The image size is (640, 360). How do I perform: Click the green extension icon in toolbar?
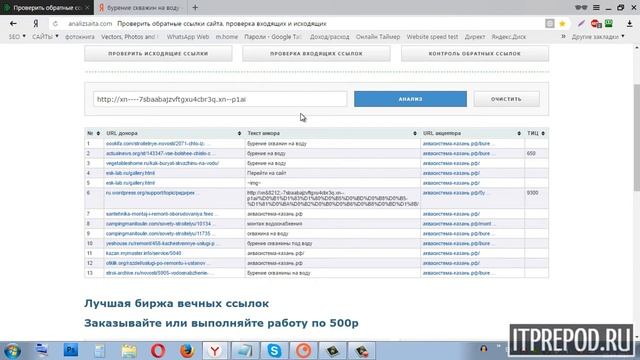click(609, 23)
